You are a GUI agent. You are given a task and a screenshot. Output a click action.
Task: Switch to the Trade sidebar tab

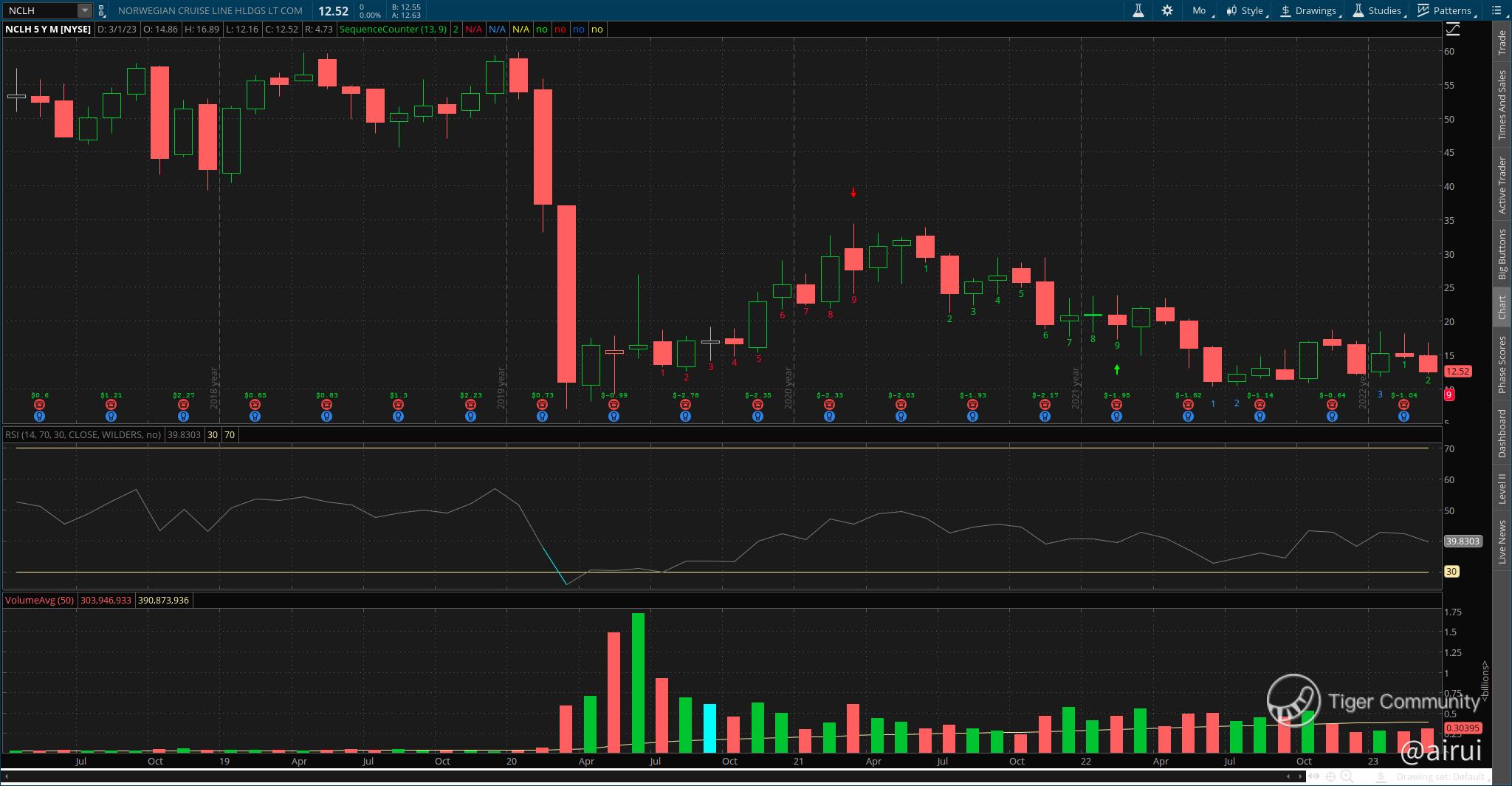tap(1502, 43)
